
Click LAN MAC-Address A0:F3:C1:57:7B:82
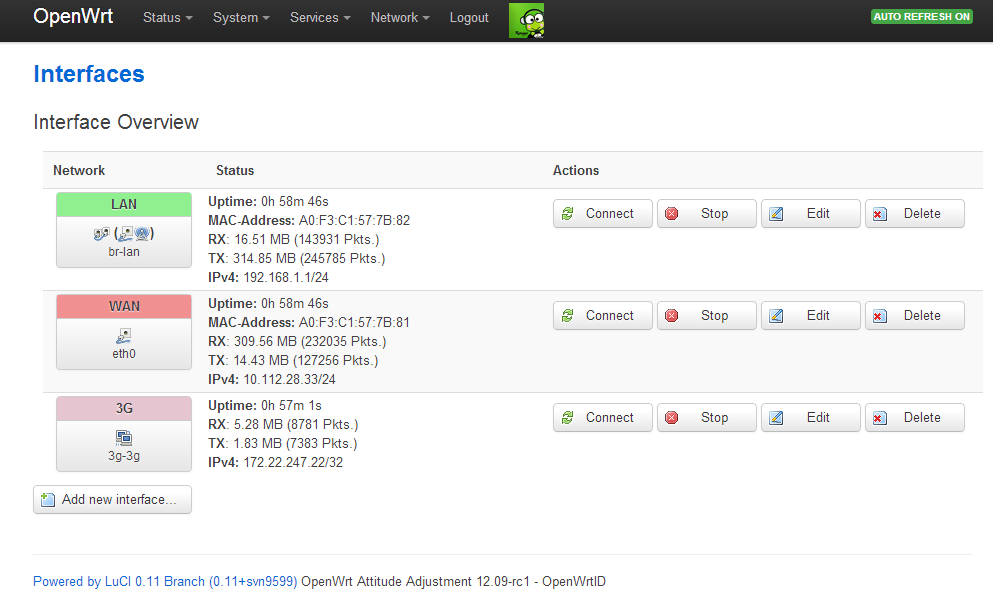pyautogui.click(x=309, y=220)
